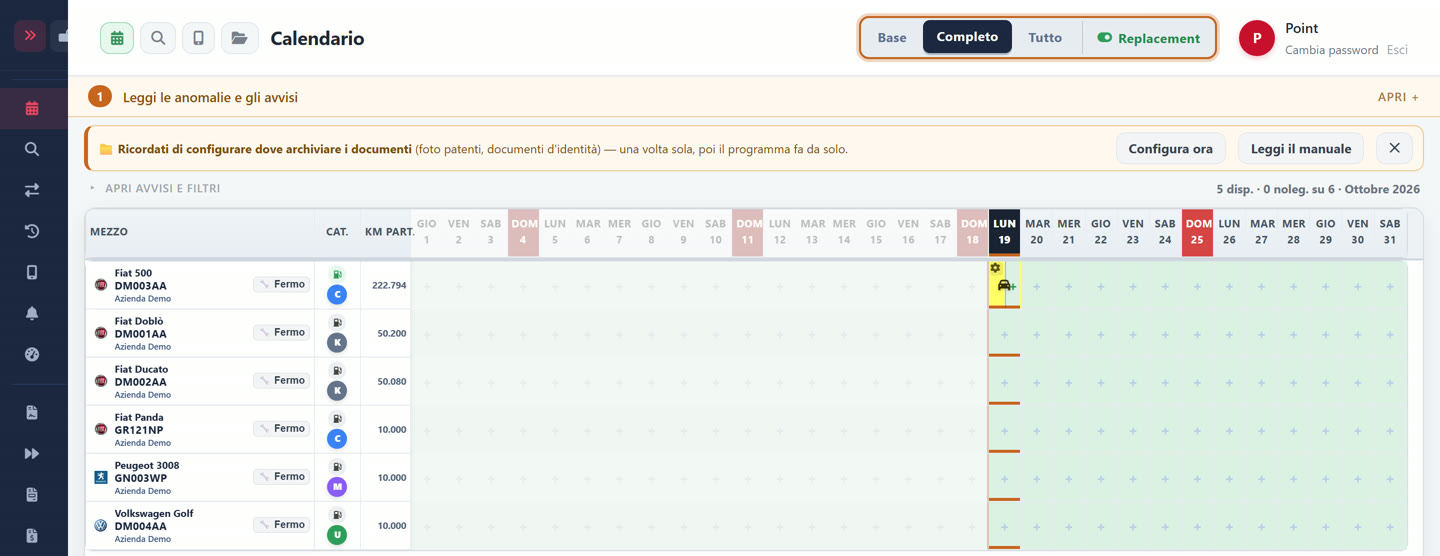The image size is (1440, 556).
Task: Click the folder icon in the reminder banner
Action: [106, 150]
